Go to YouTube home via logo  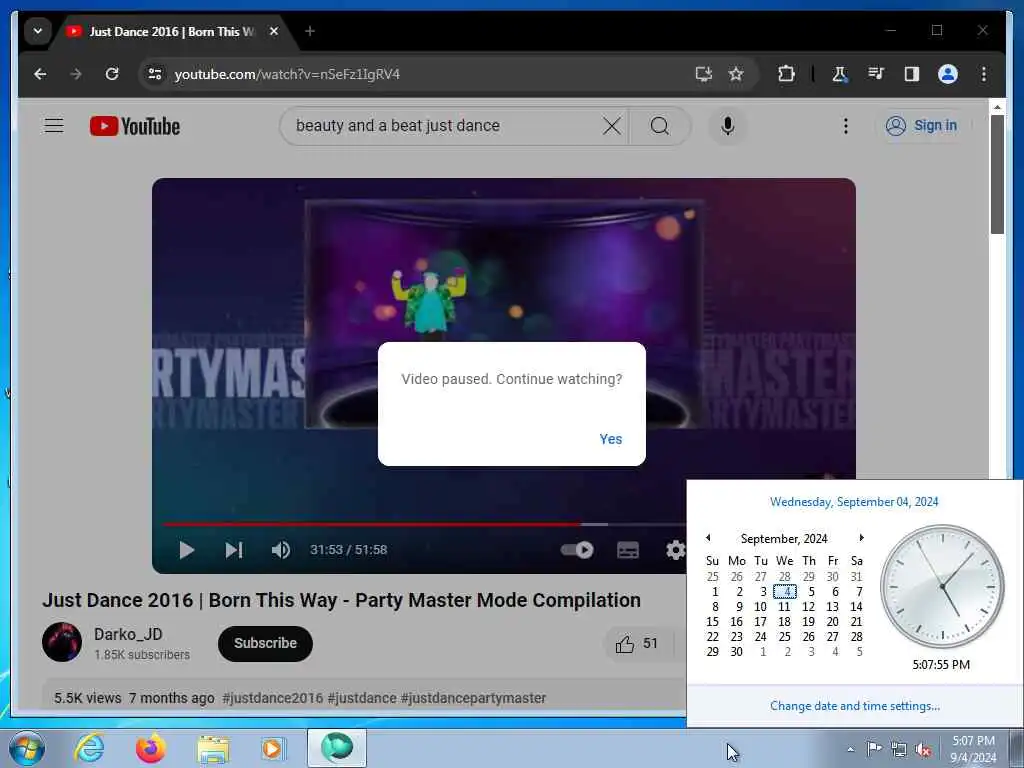[135, 126]
